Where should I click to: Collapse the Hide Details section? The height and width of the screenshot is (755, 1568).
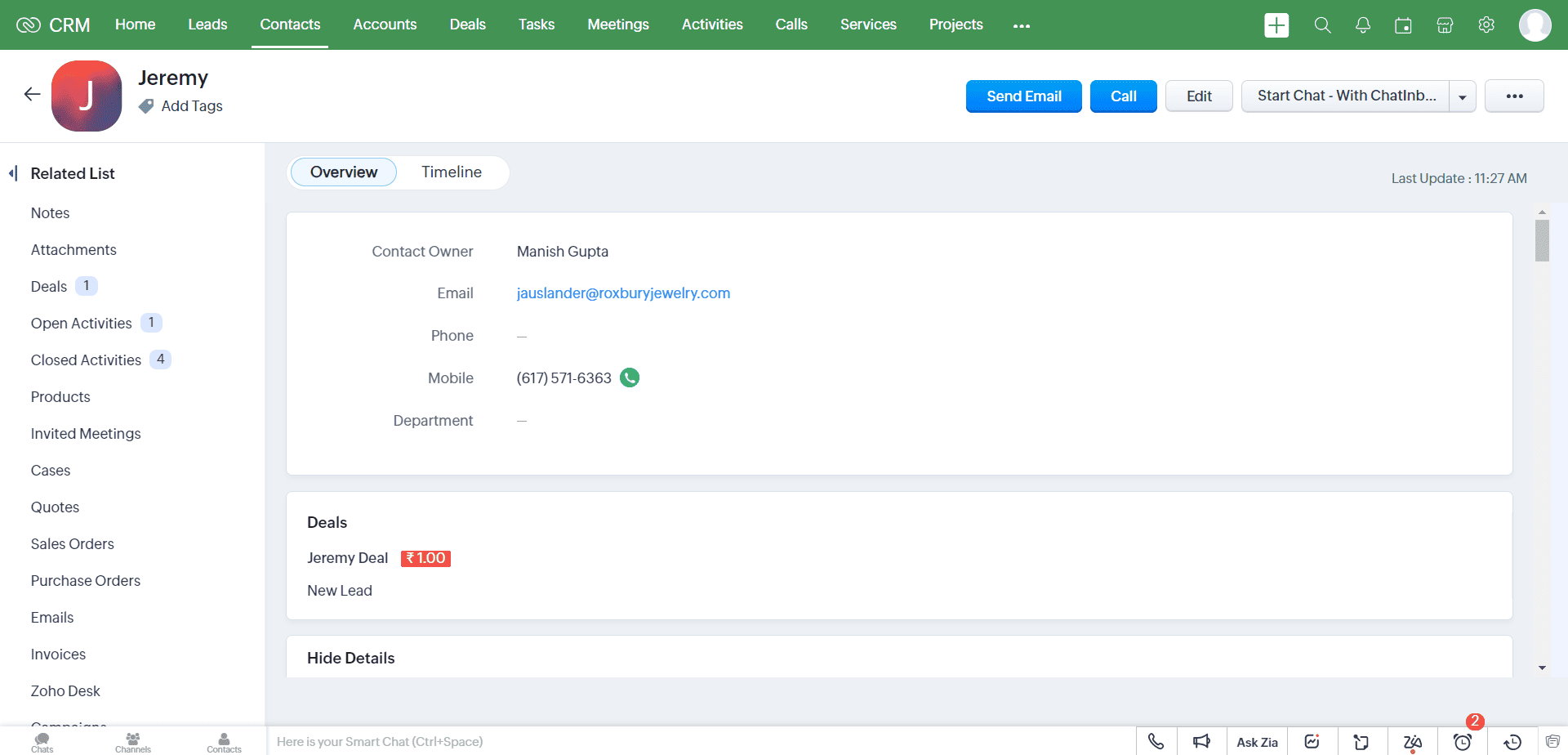[x=350, y=658]
